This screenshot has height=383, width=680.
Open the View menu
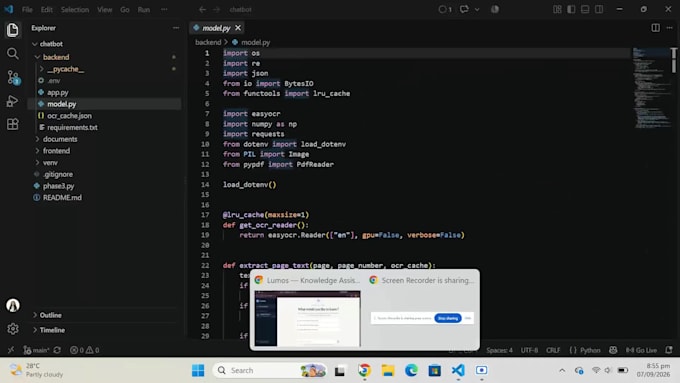[105, 9]
